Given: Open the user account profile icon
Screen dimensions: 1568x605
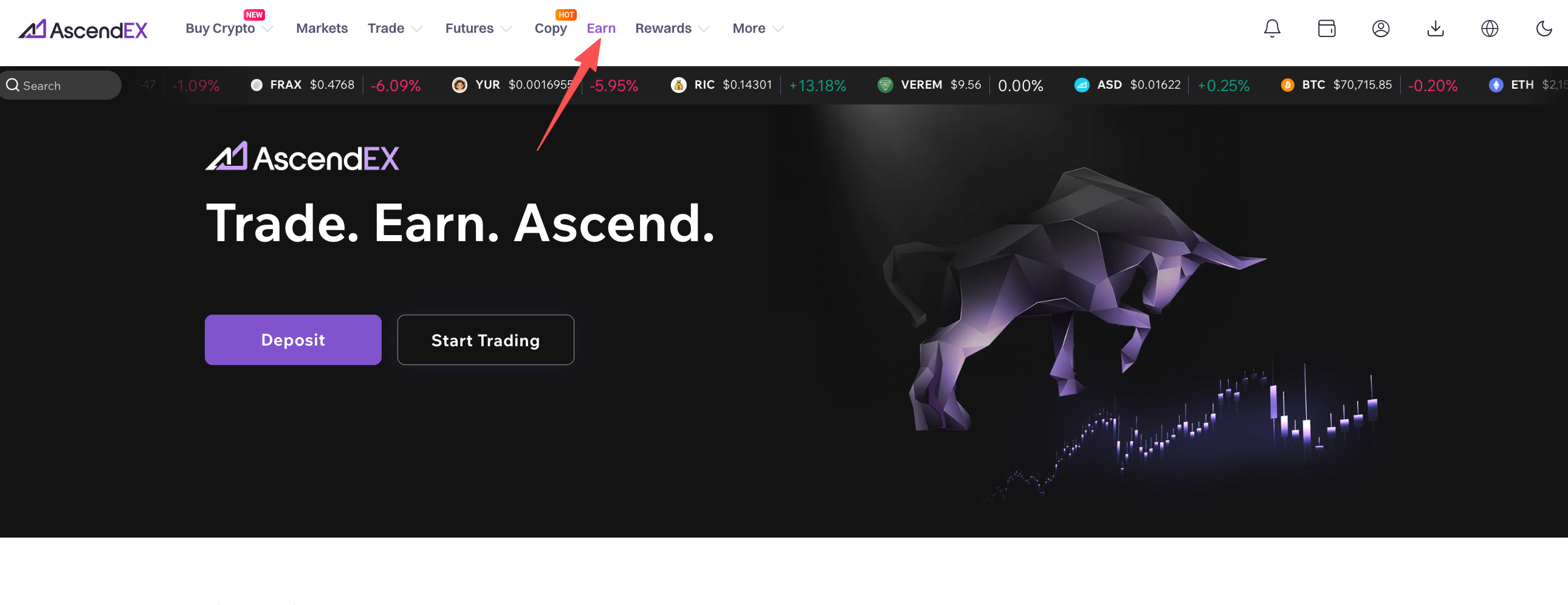Looking at the screenshot, I should click(1381, 29).
